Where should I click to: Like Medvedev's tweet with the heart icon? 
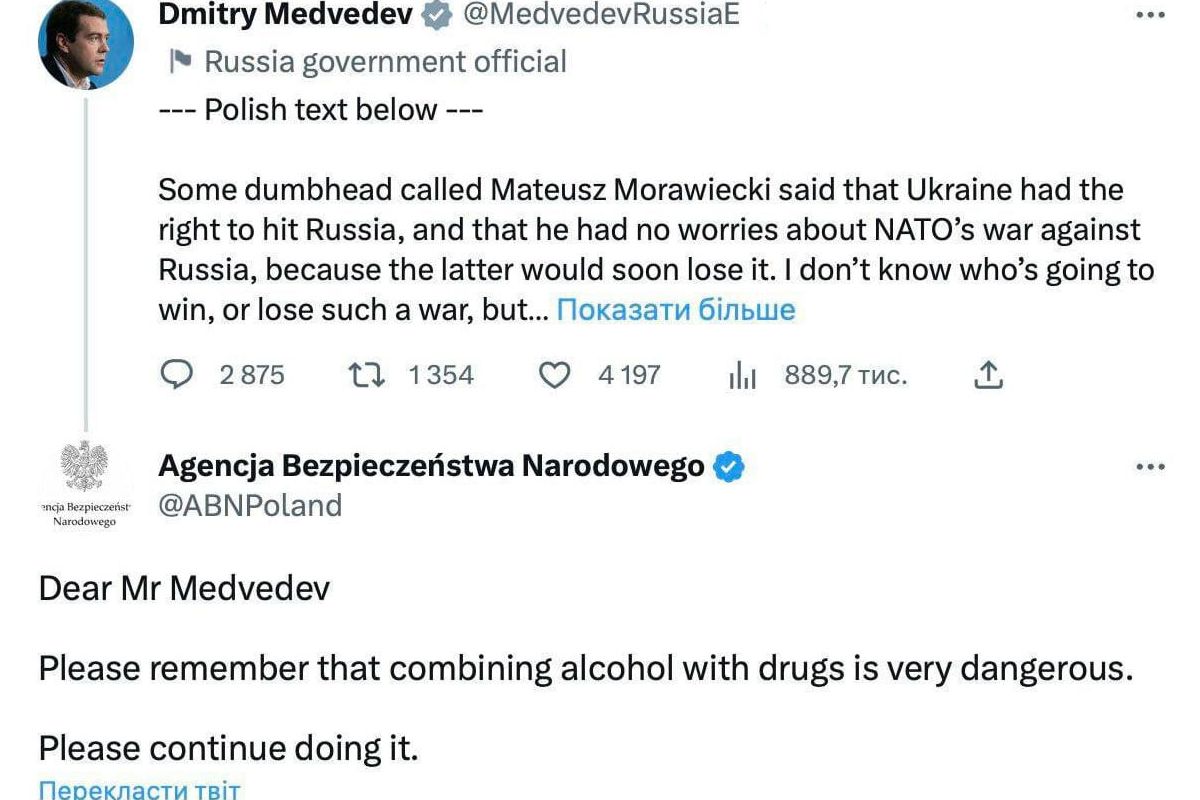point(554,375)
